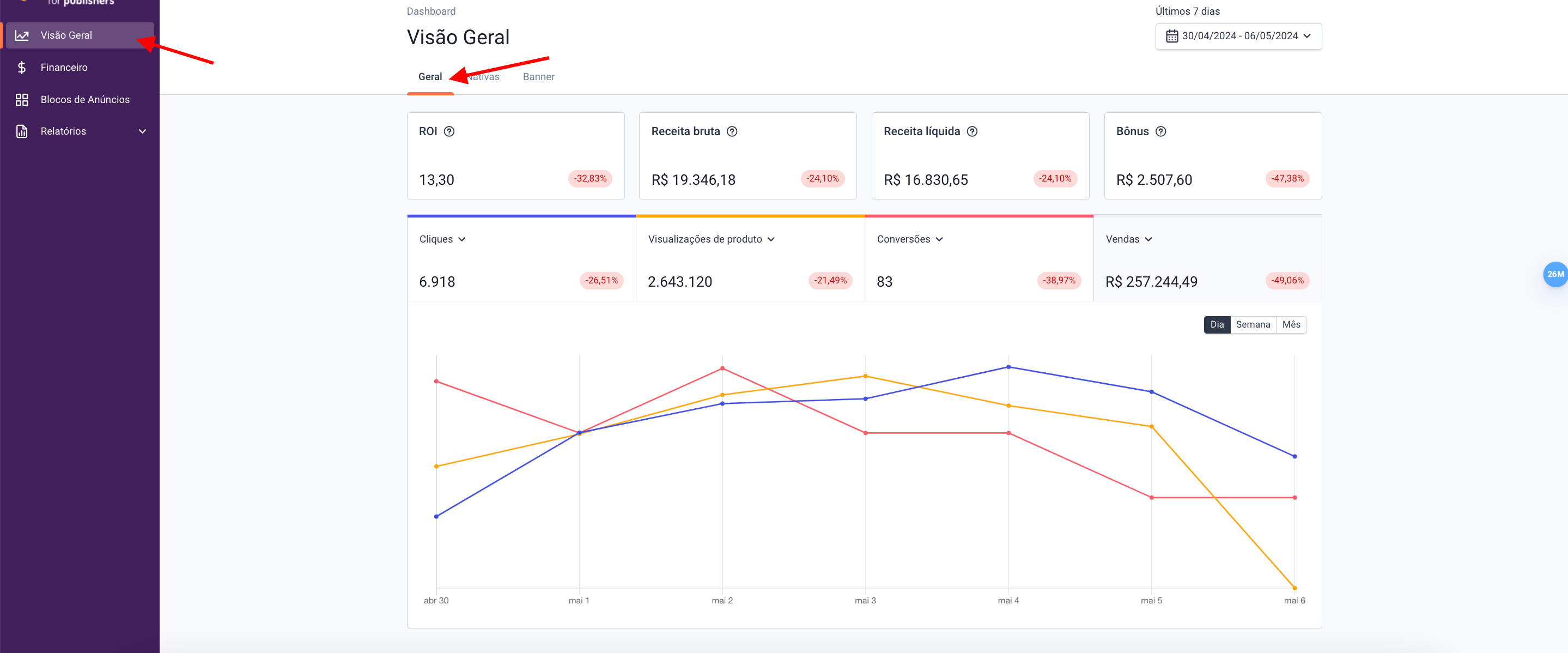The width and height of the screenshot is (1568, 653).
Task: Click the blue 26M floating badge
Action: 1555,275
